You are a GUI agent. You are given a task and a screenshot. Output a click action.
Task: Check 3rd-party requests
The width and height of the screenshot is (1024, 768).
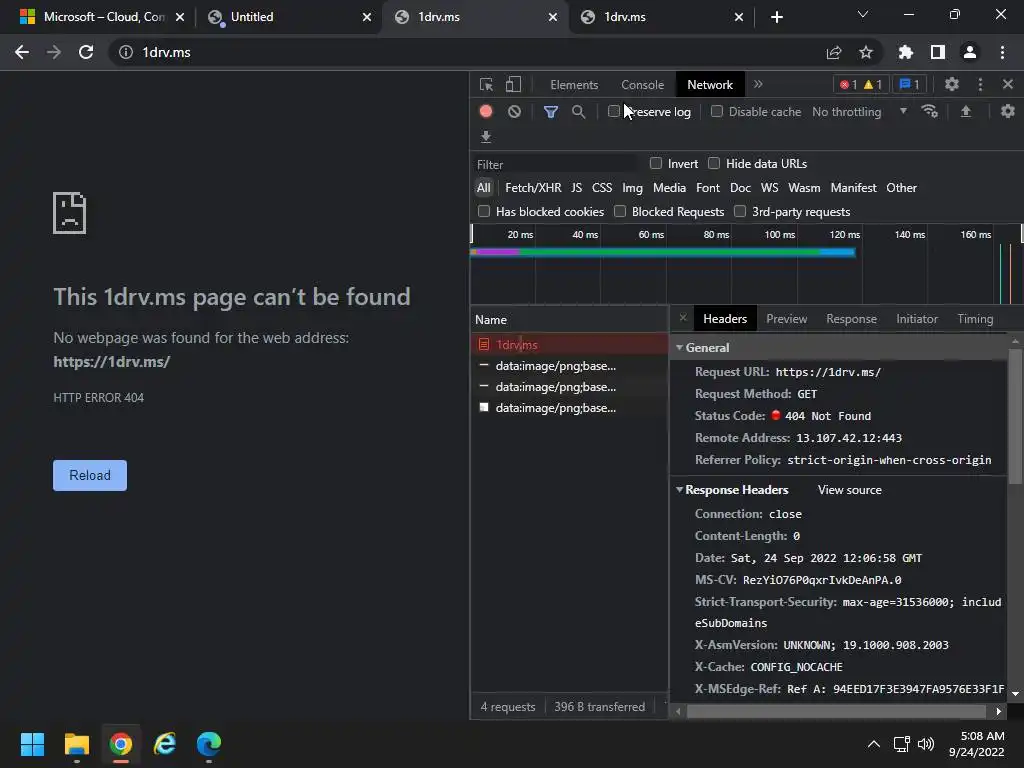(x=740, y=212)
